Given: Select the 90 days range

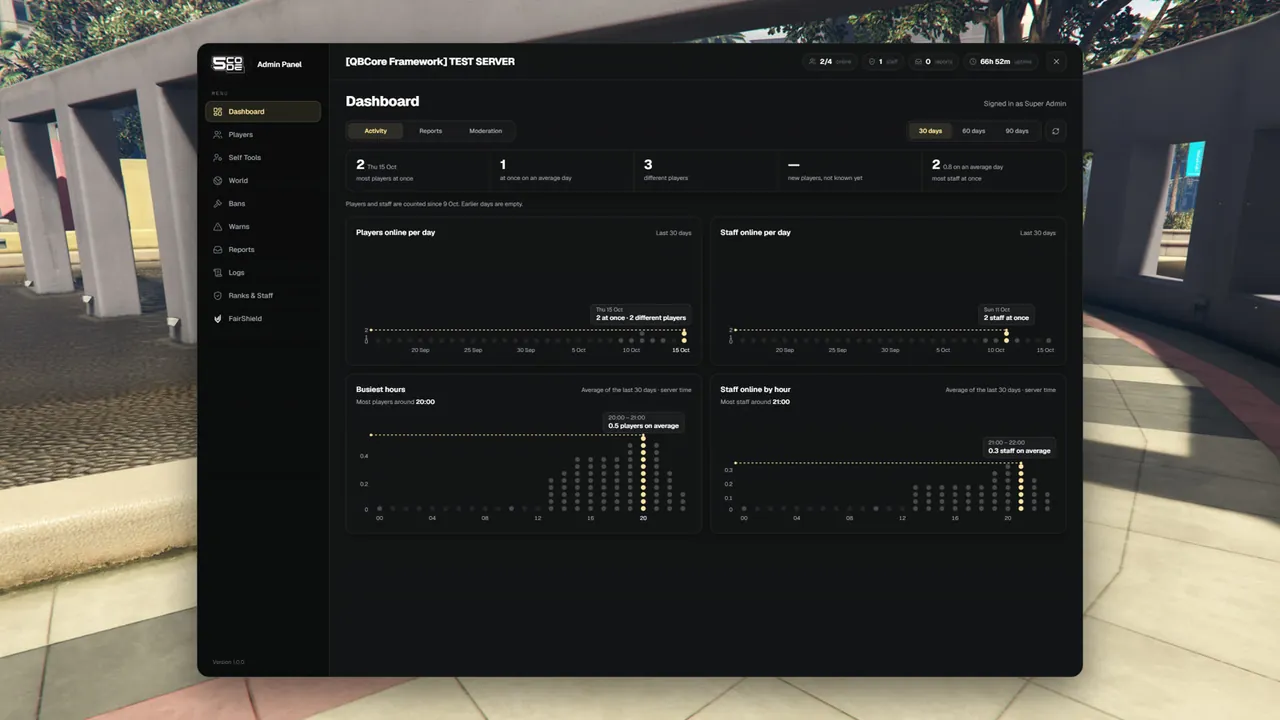Looking at the screenshot, I should click(x=1017, y=131).
